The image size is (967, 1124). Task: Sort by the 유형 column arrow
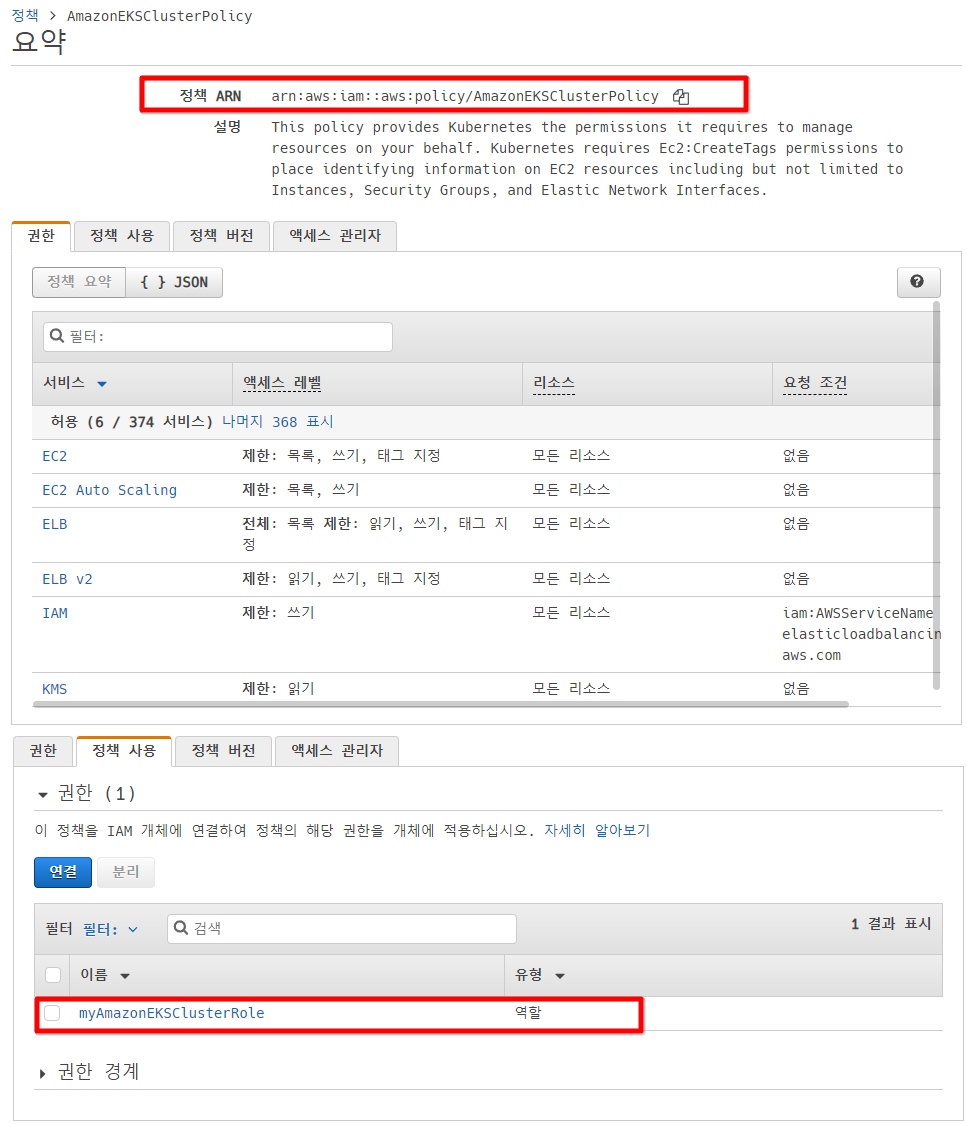pyautogui.click(x=560, y=976)
